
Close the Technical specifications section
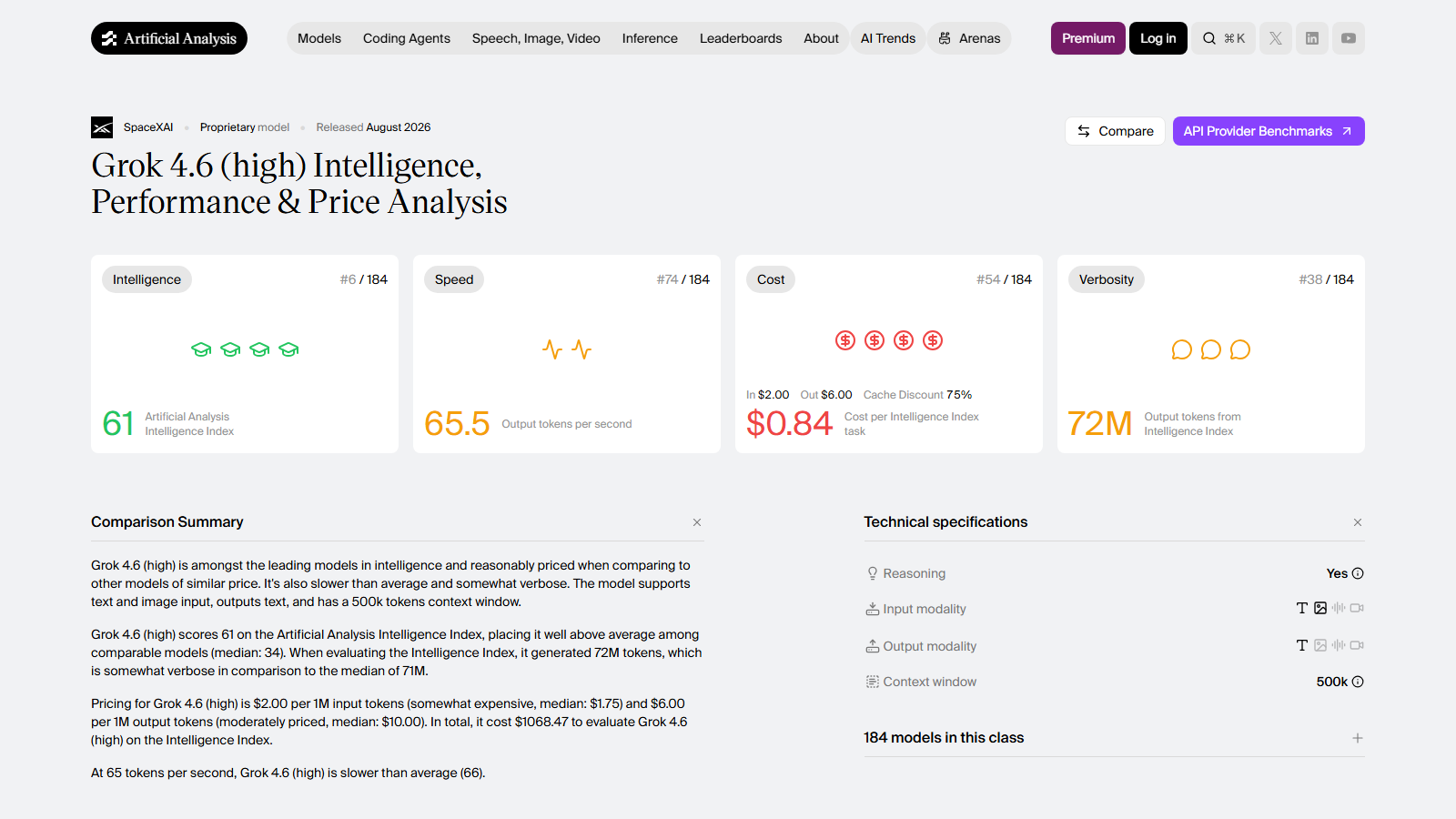(1358, 522)
